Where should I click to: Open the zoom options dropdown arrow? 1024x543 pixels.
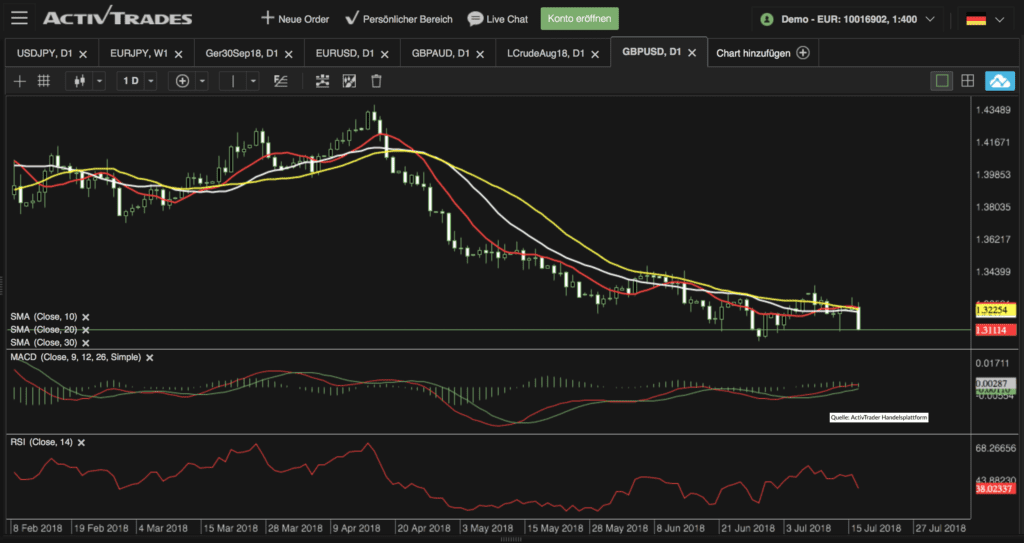click(x=202, y=81)
